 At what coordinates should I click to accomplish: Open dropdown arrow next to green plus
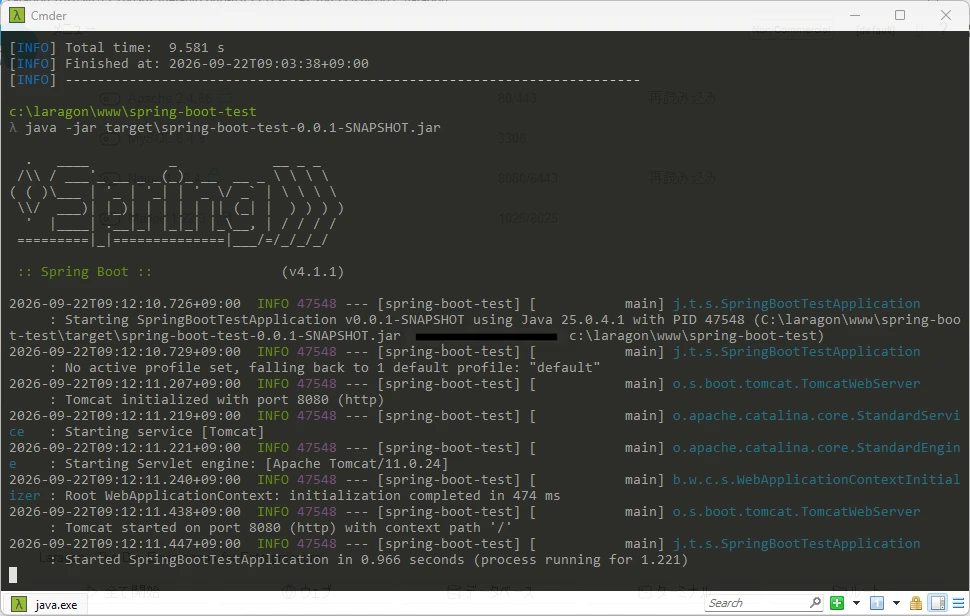tap(856, 603)
